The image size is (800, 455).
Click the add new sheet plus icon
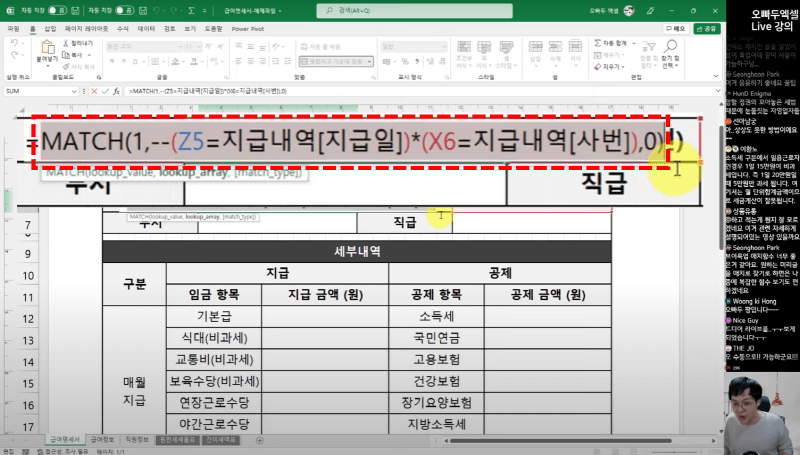260,440
